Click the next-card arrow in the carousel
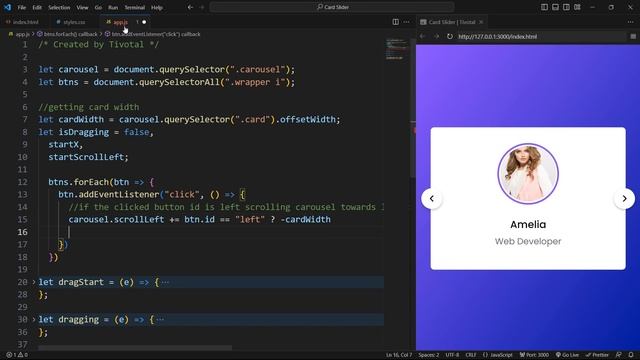 pos(624,198)
